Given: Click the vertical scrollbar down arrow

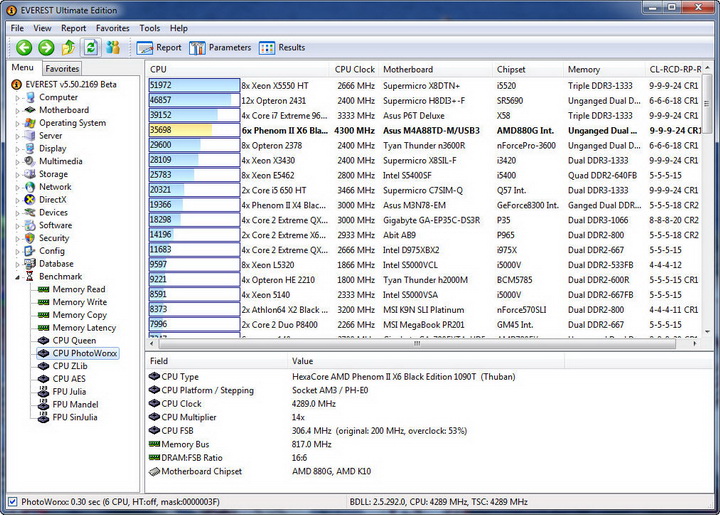Looking at the screenshot, I should (x=708, y=332).
